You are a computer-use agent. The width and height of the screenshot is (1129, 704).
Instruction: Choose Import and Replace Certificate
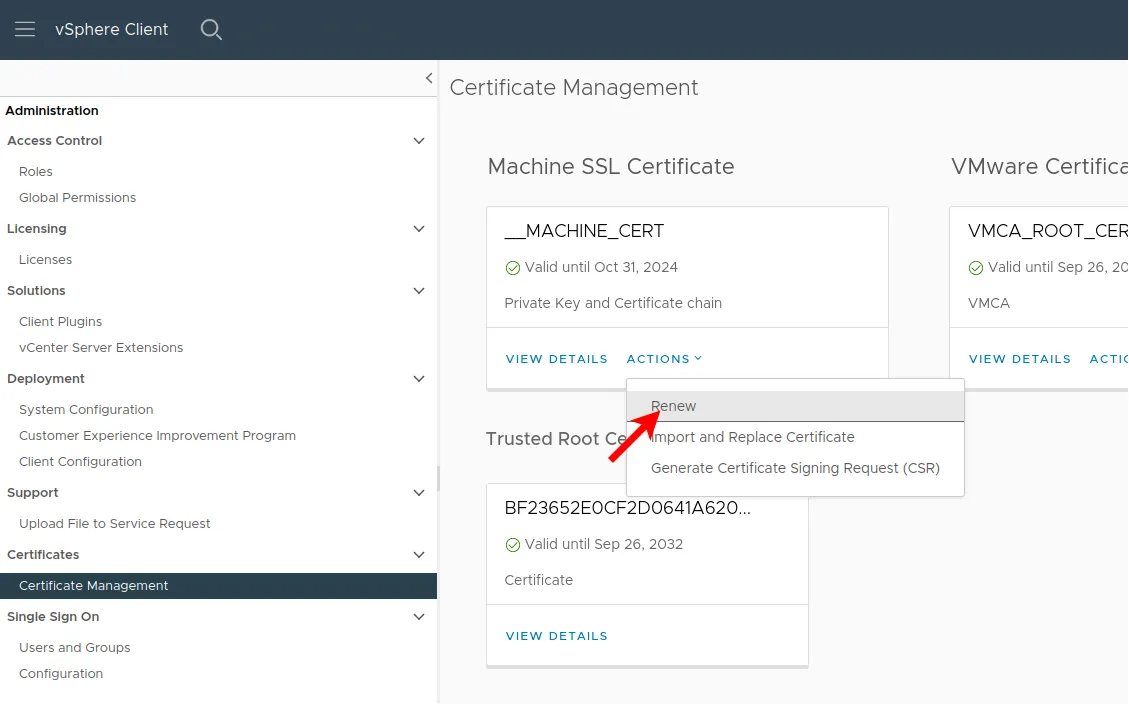pyautogui.click(x=751, y=437)
